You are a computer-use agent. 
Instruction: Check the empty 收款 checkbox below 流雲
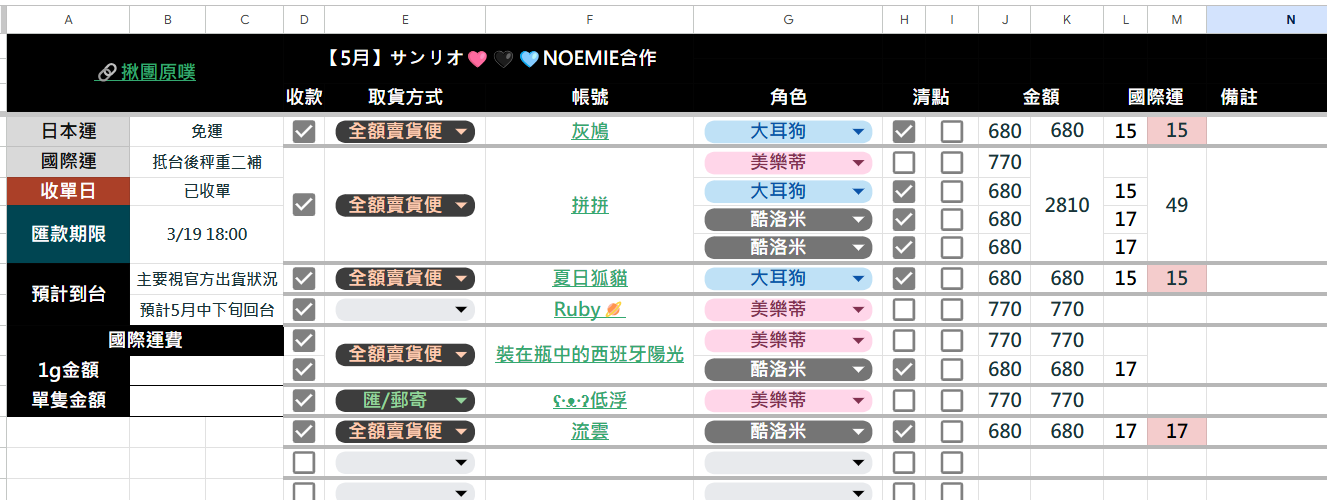click(304, 462)
